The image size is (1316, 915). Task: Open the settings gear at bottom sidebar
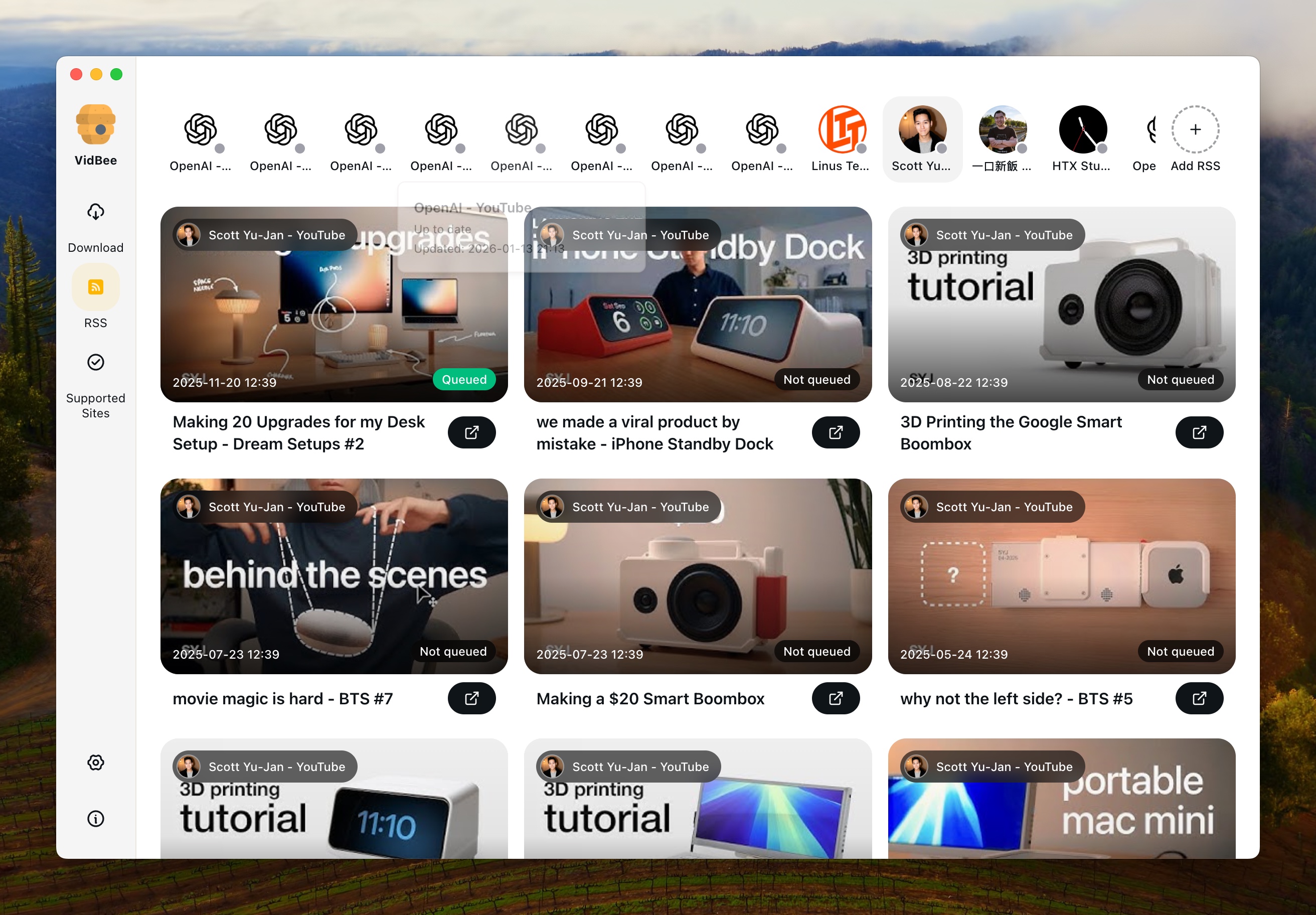click(95, 763)
